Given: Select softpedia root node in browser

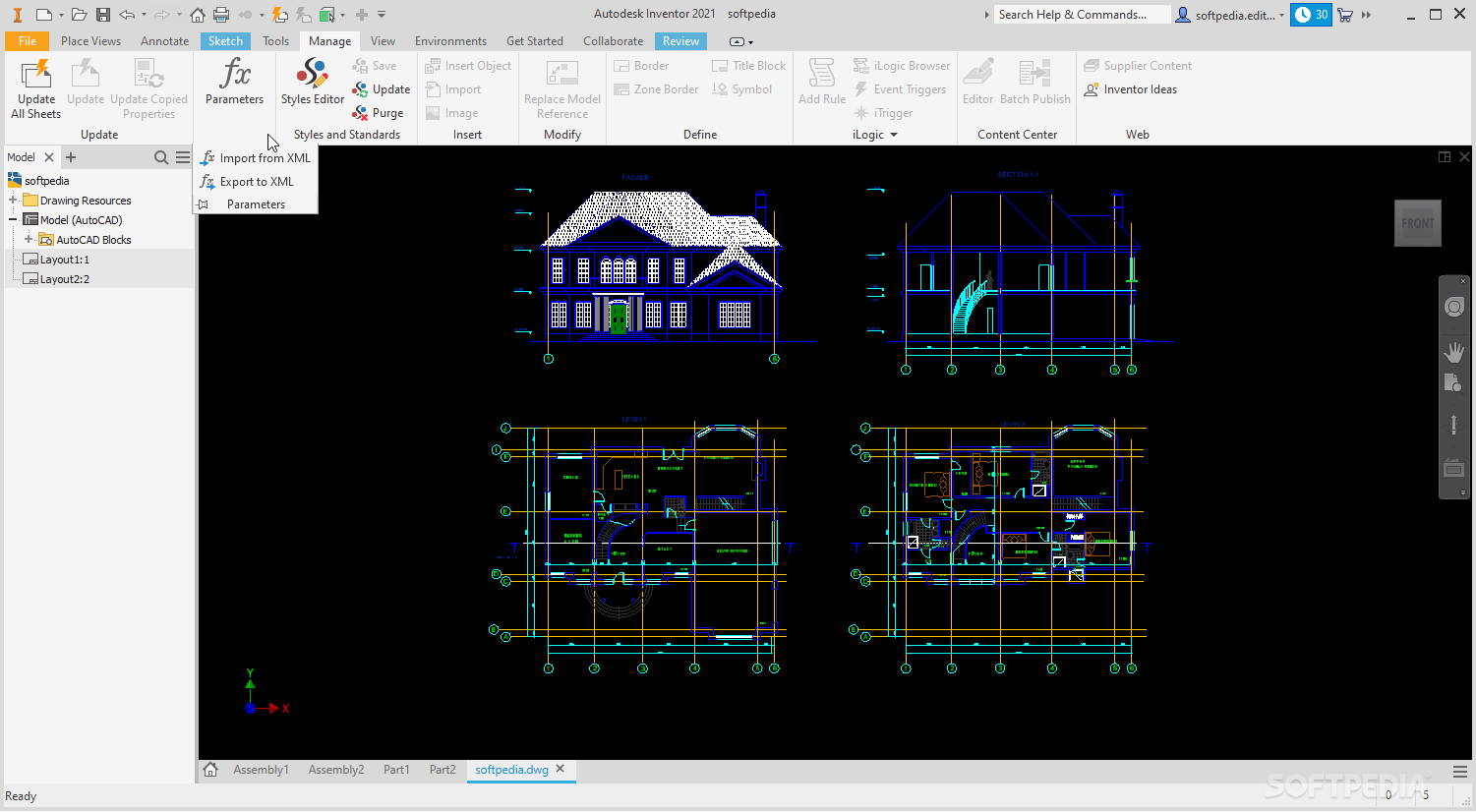Looking at the screenshot, I should pyautogui.click(x=38, y=181).
